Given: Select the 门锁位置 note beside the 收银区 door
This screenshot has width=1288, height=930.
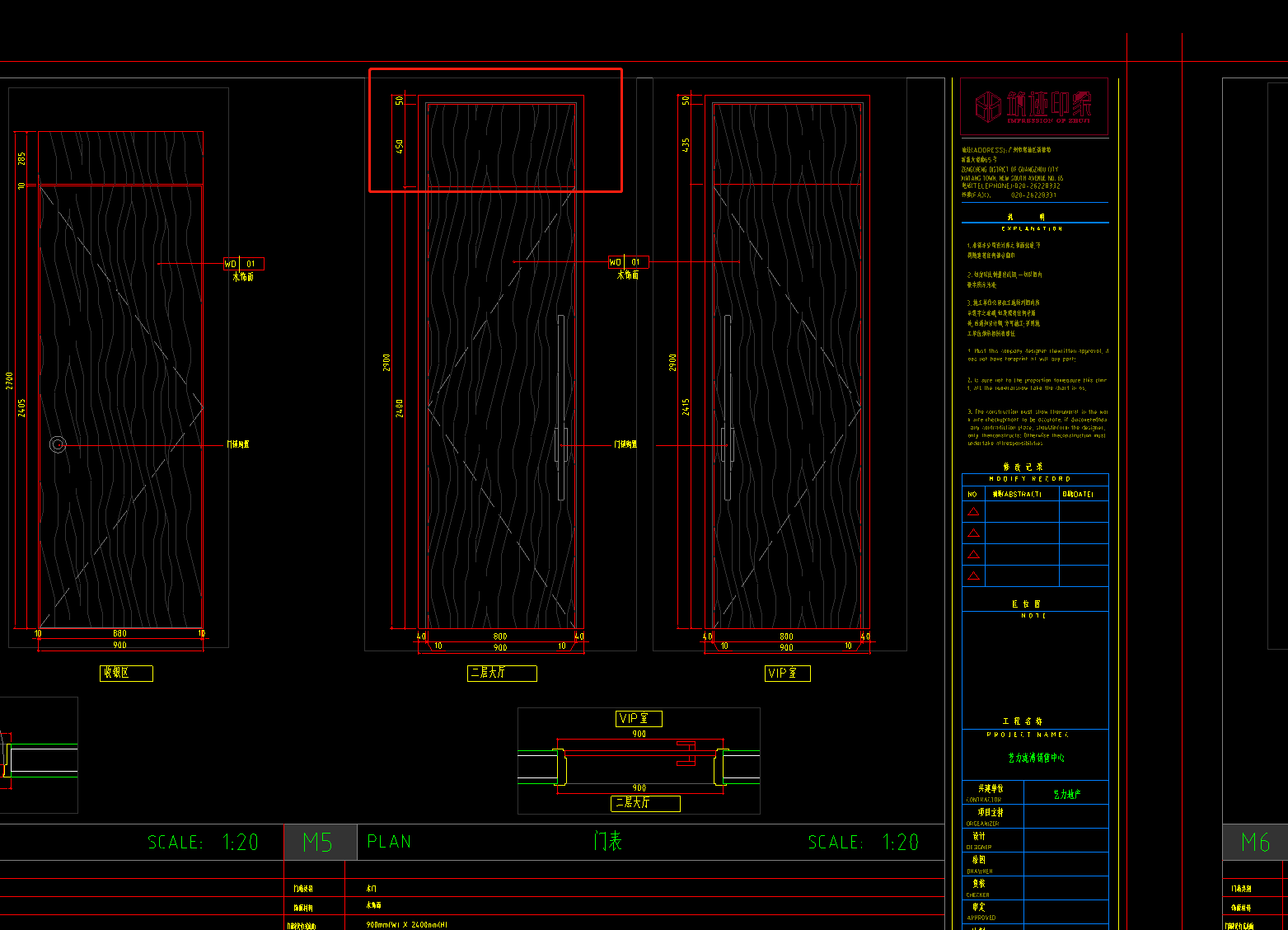Looking at the screenshot, I should coord(238,444).
